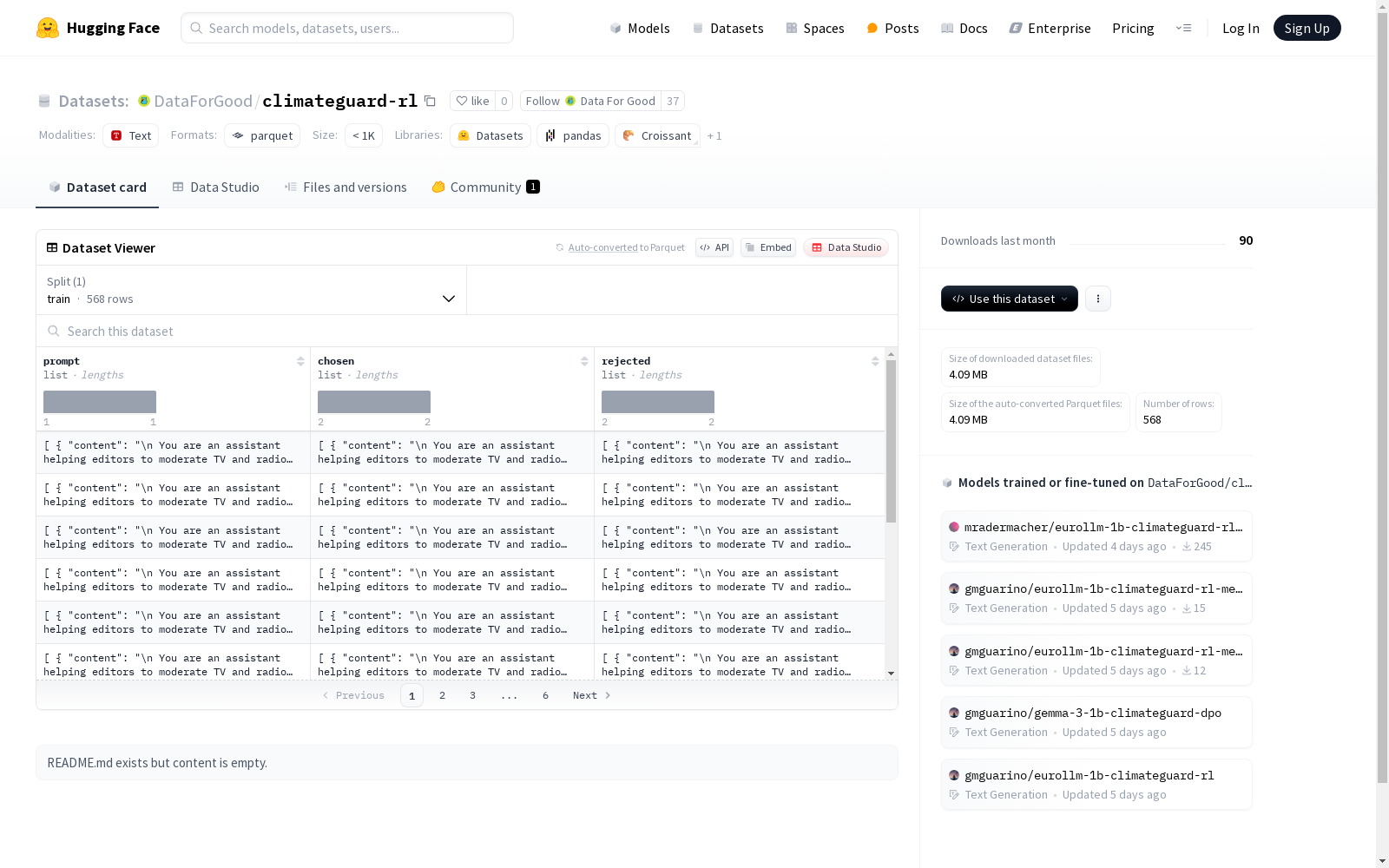Screen dimensions: 1389x868
Task: Go to page 3 of the dataset
Action: point(472,695)
